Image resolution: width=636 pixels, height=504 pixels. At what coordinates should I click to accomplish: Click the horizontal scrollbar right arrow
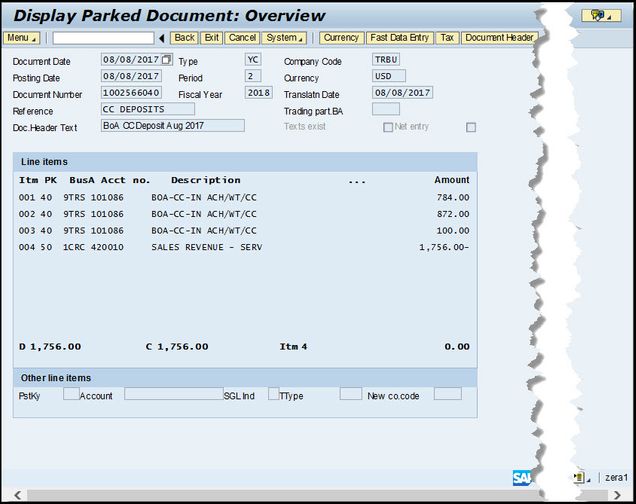[x=617, y=495]
